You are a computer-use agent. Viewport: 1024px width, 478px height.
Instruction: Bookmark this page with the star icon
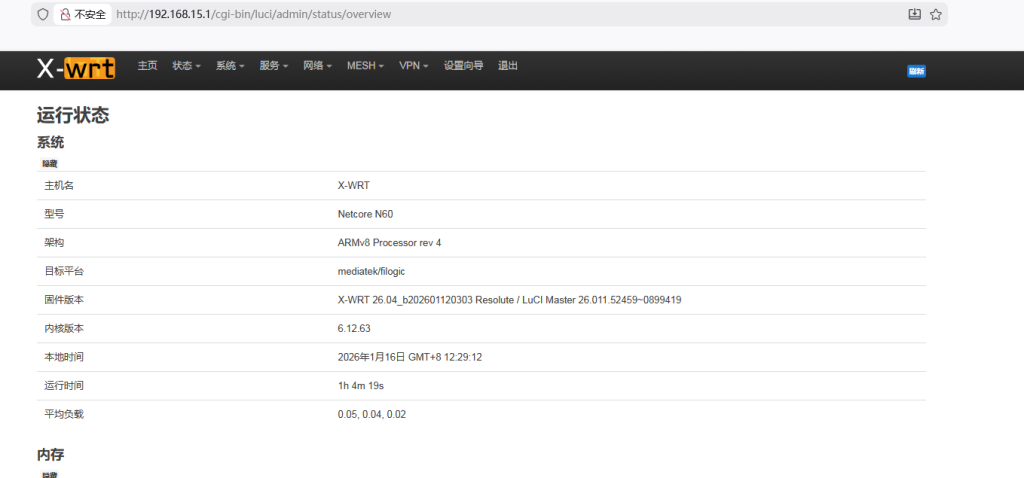(935, 14)
